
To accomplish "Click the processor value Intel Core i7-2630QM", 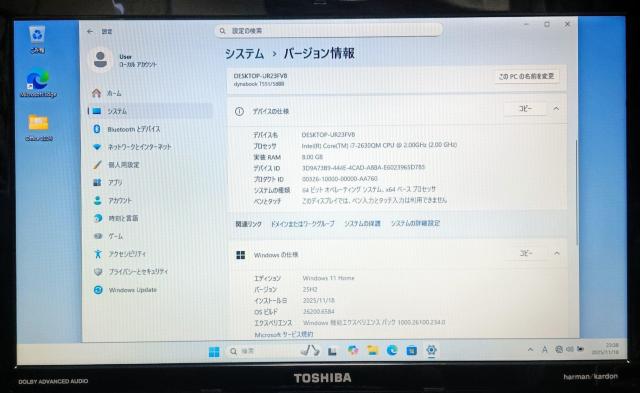I will tap(379, 145).
